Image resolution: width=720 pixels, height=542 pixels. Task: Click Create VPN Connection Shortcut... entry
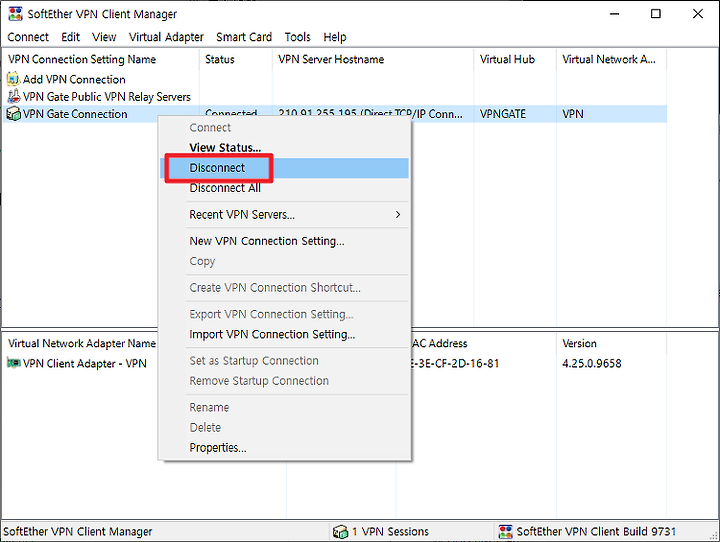coord(284,288)
